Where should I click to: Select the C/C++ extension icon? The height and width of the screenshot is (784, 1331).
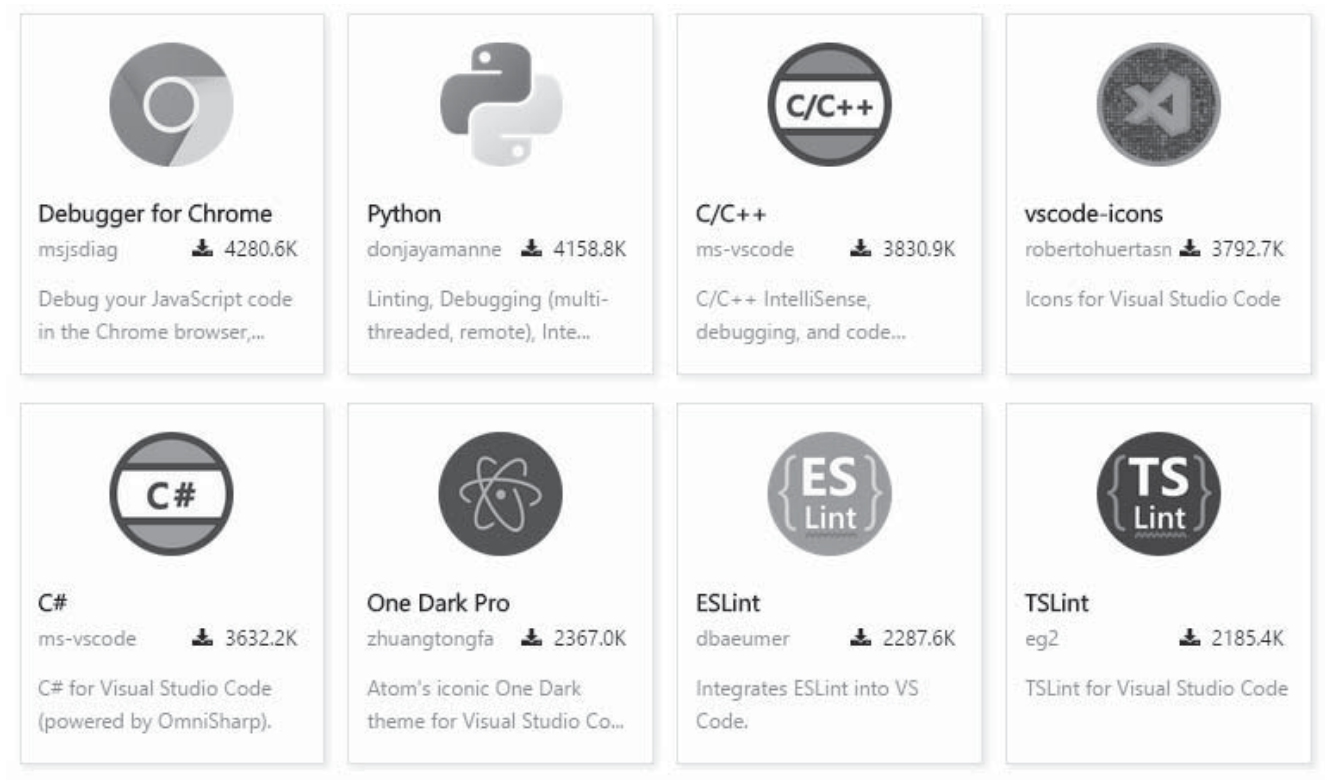(x=829, y=105)
